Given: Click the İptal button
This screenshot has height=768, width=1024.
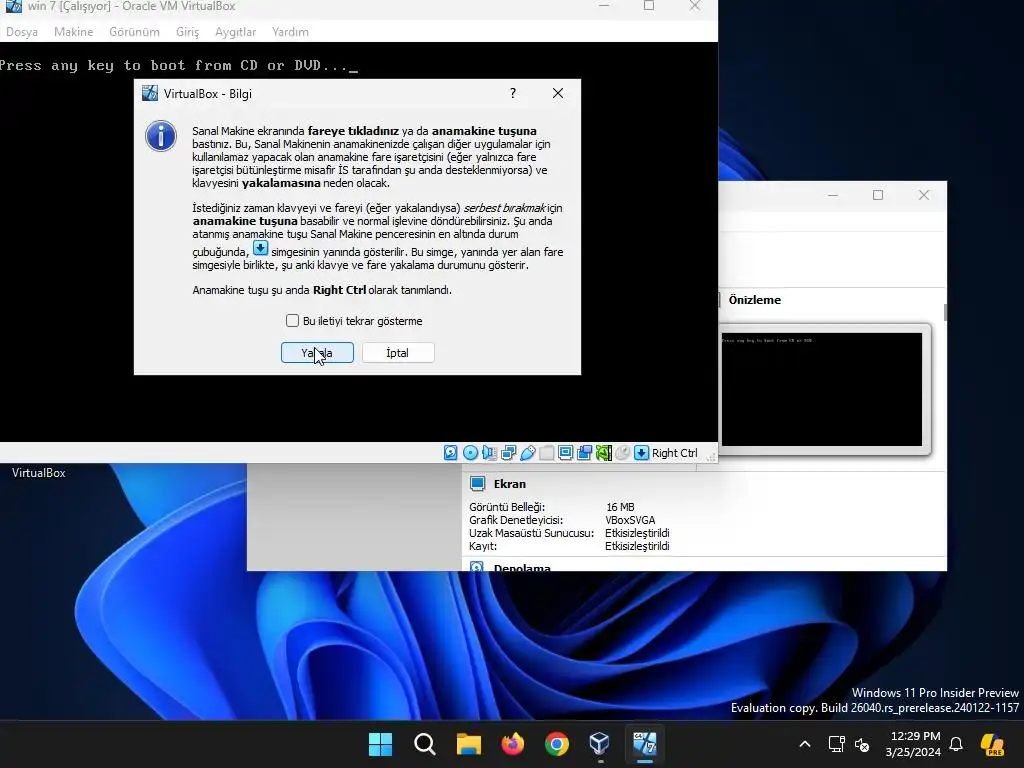Looking at the screenshot, I should coord(398,353).
